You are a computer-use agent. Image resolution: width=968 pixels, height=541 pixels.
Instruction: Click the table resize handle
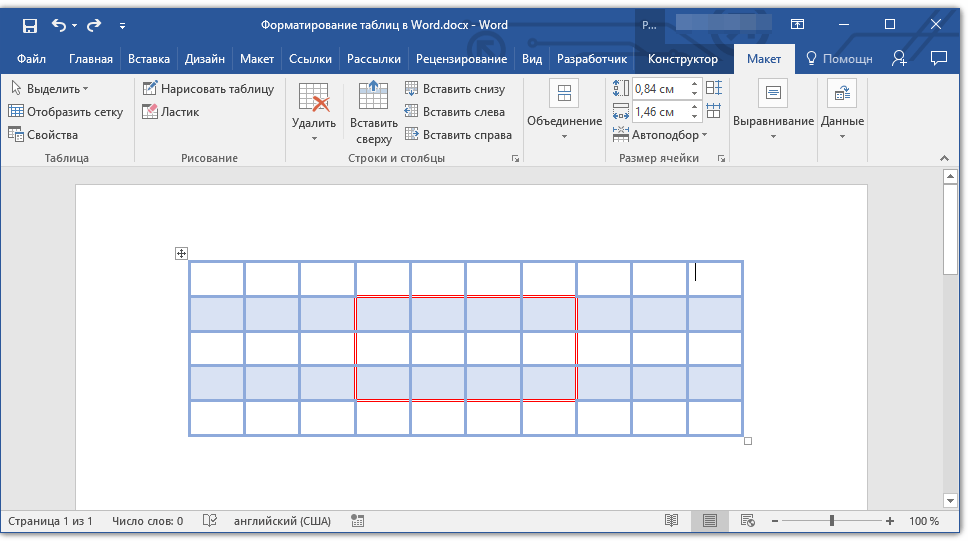(x=748, y=441)
